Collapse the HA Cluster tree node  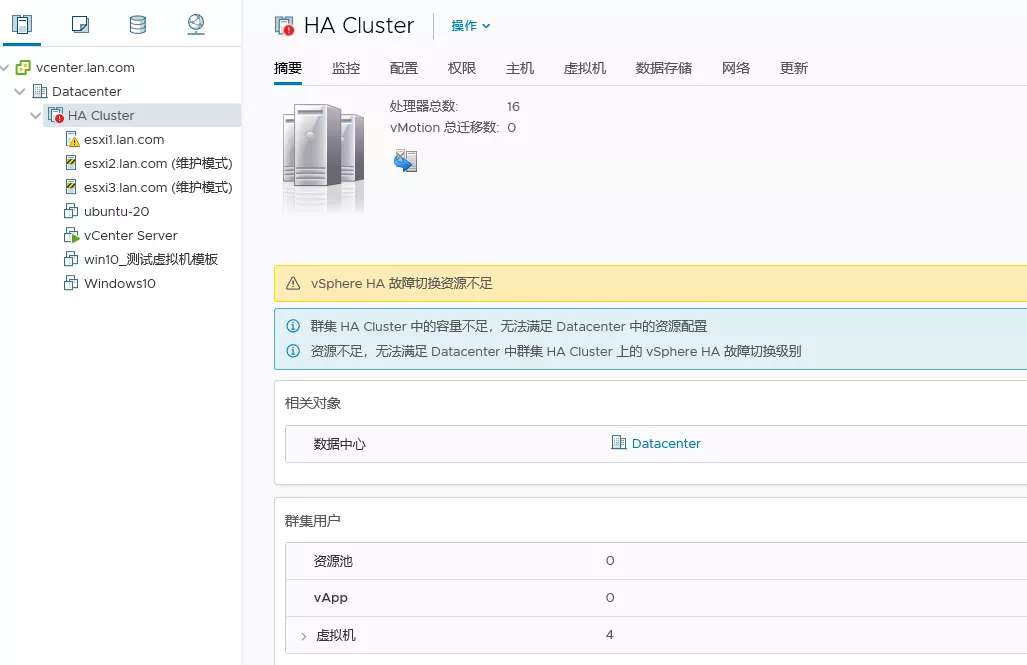pyautogui.click(x=36, y=116)
